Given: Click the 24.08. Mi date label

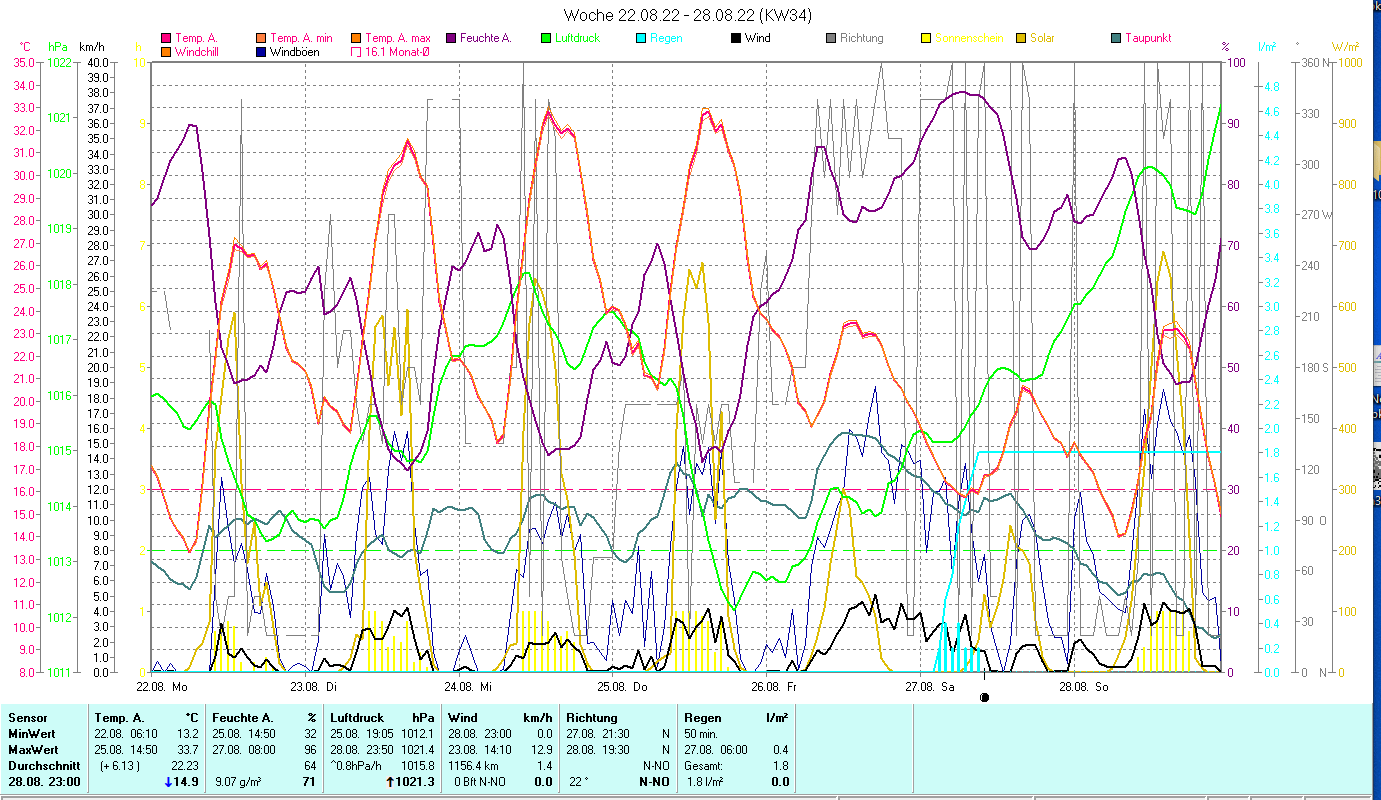Looking at the screenshot, I should pos(467,687).
